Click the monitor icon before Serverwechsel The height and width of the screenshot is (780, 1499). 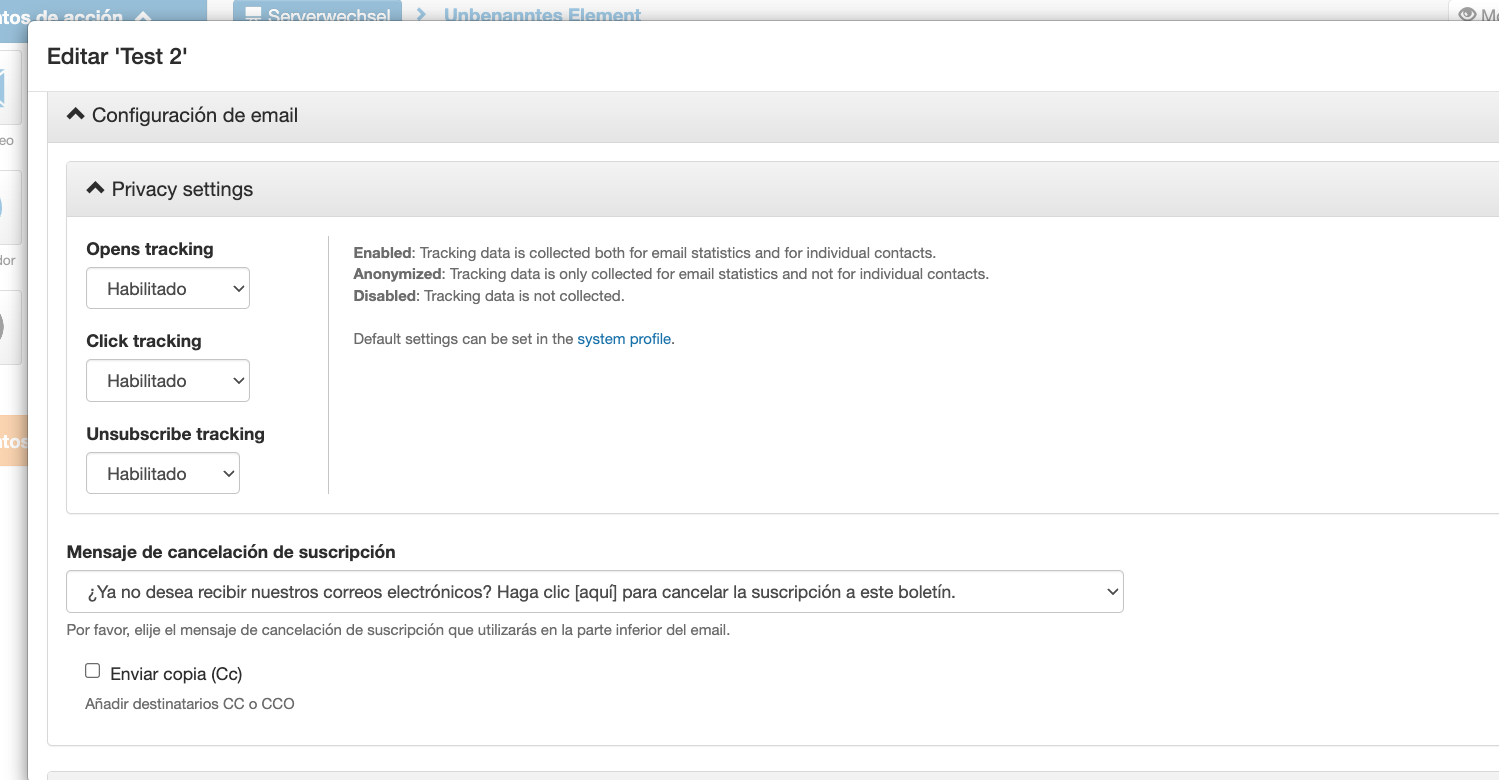253,14
